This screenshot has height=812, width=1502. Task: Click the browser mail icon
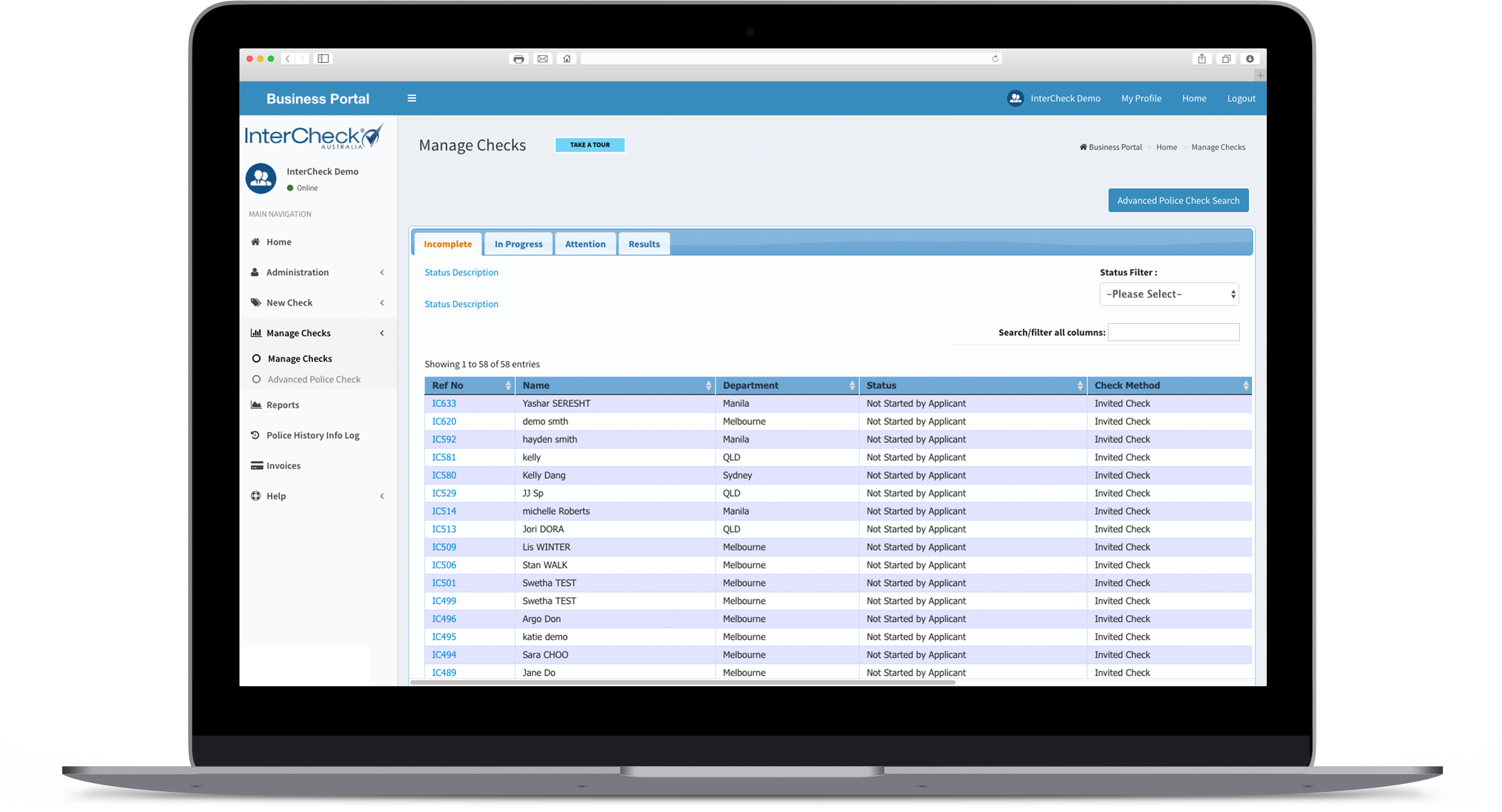point(542,59)
